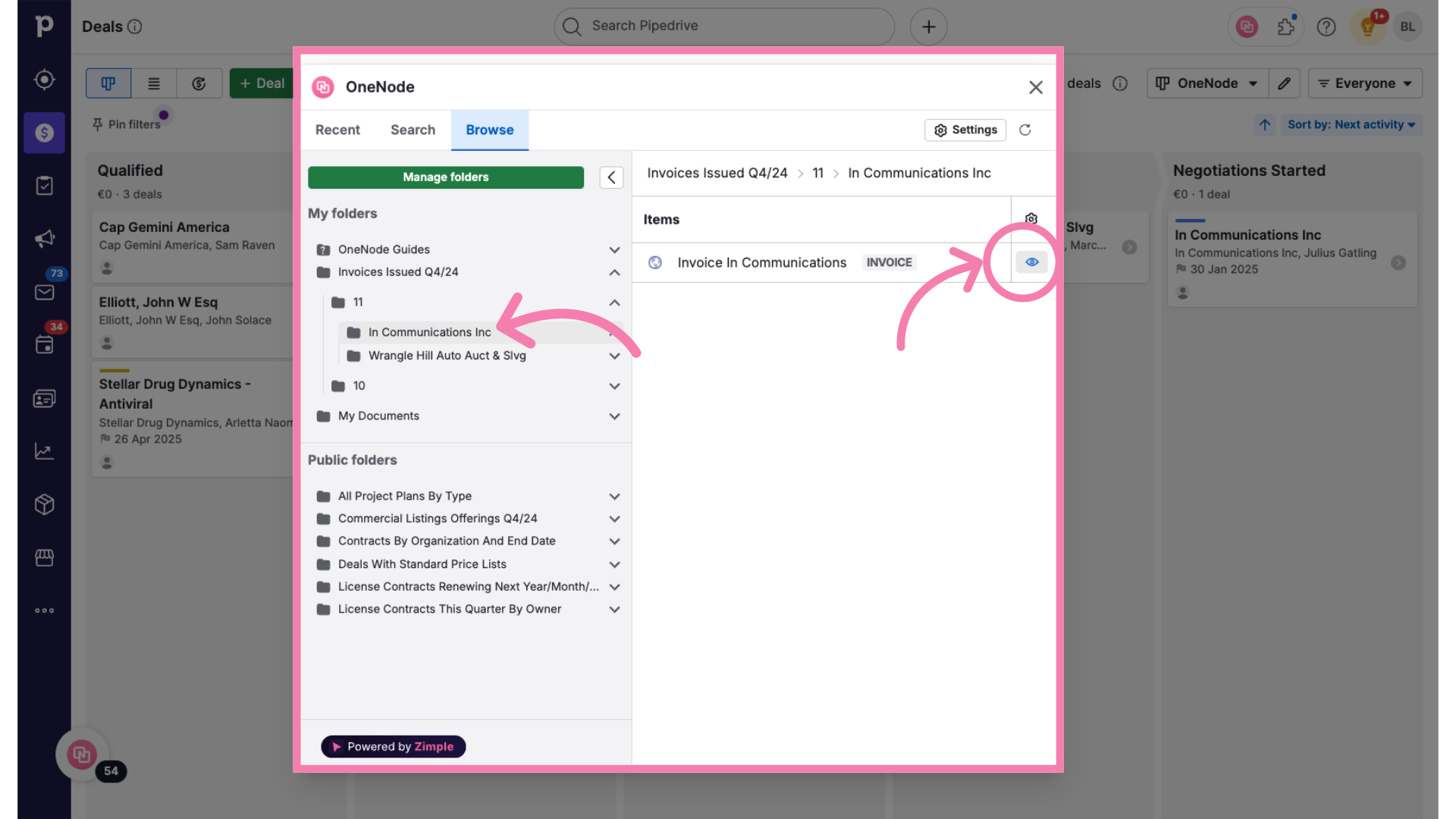Image resolution: width=1456 pixels, height=819 pixels.
Task: Open the OneNode pipeline dropdown
Action: pos(1207,83)
